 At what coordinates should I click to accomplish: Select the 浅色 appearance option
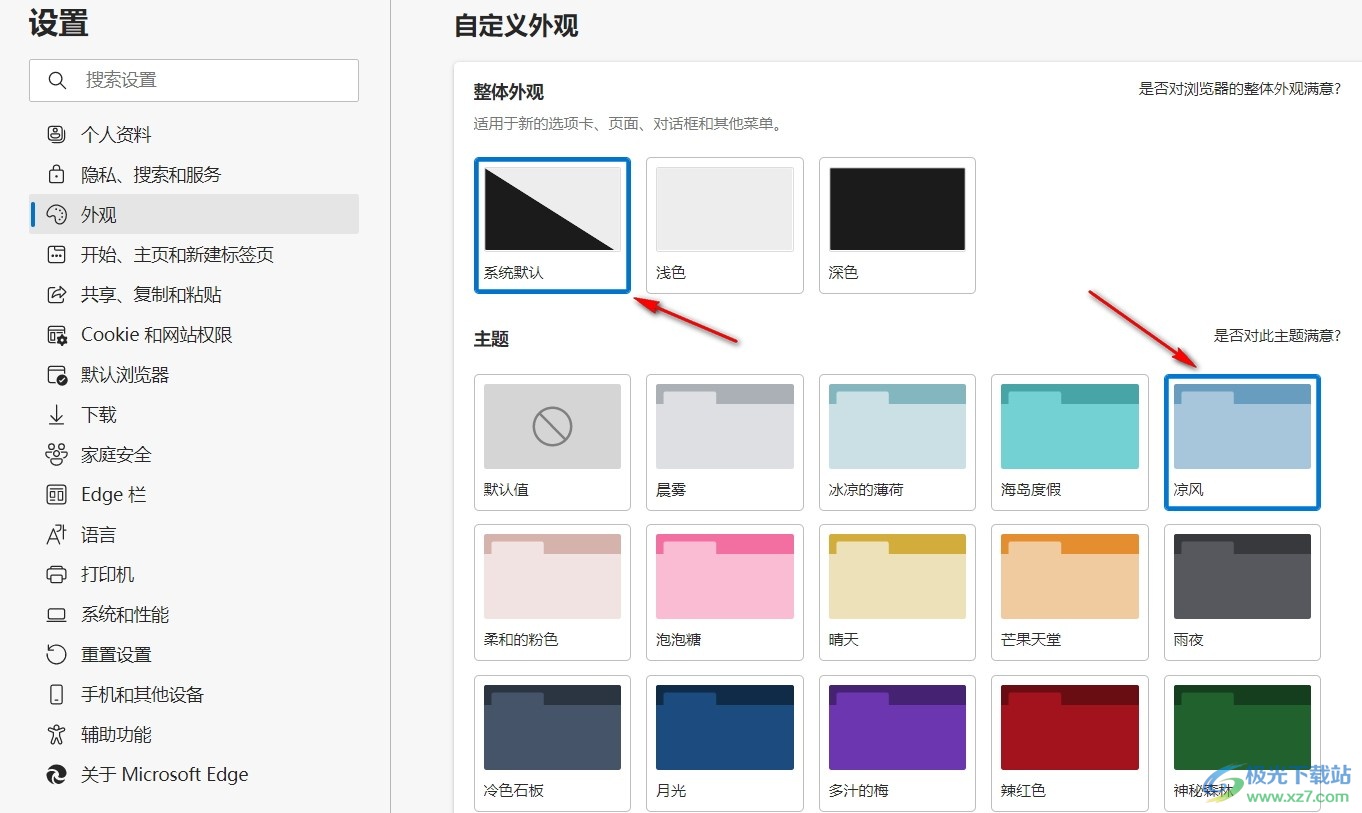coord(725,225)
